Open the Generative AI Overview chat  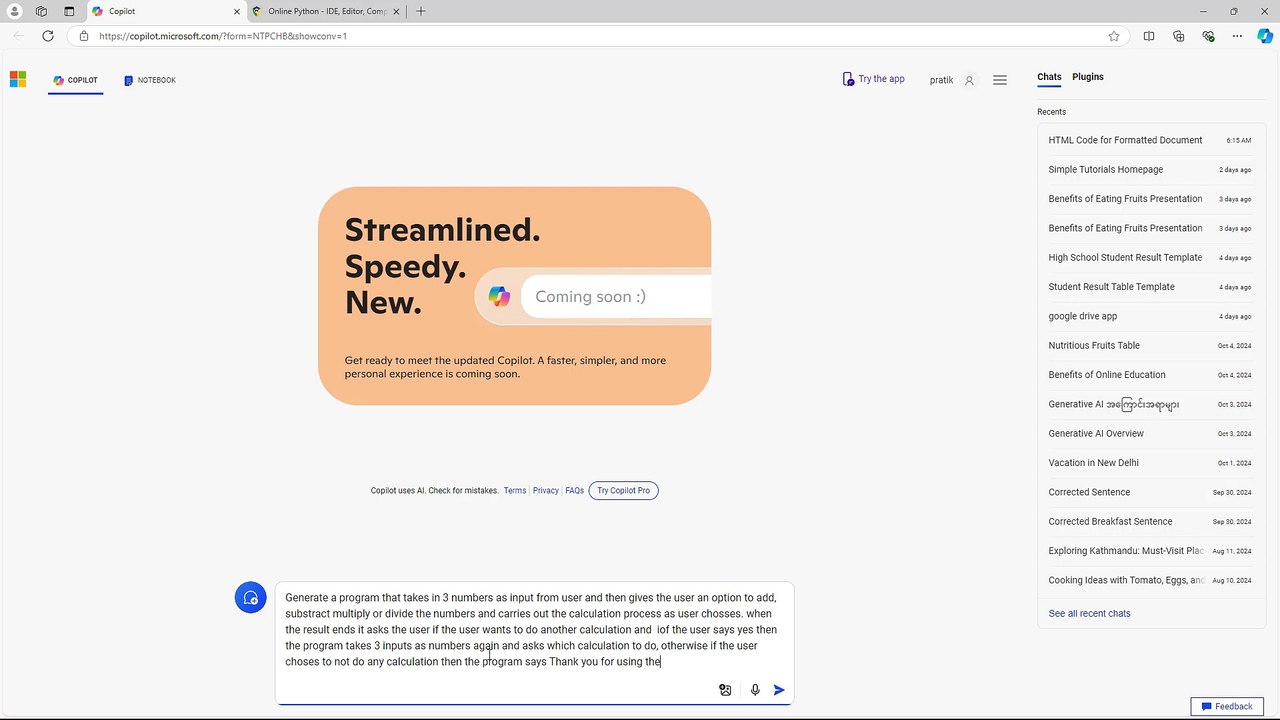tap(1149, 434)
